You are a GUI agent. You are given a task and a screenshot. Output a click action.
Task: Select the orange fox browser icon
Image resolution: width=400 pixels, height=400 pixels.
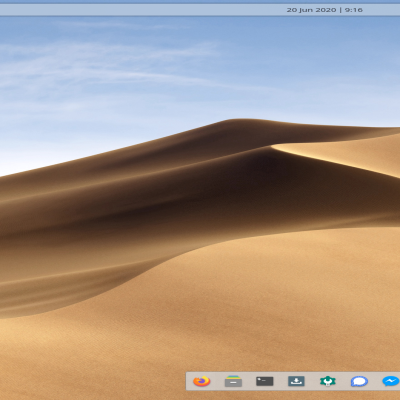point(202,381)
